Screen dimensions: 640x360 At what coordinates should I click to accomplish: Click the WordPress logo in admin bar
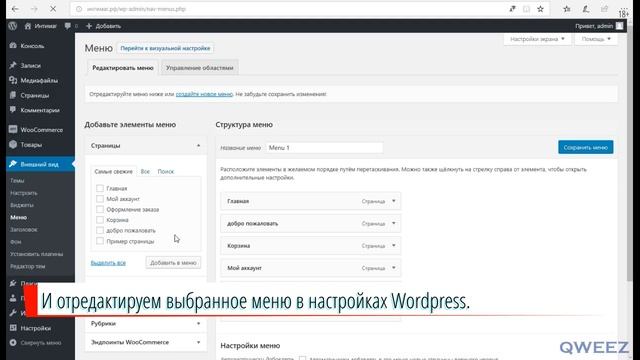[13, 26]
